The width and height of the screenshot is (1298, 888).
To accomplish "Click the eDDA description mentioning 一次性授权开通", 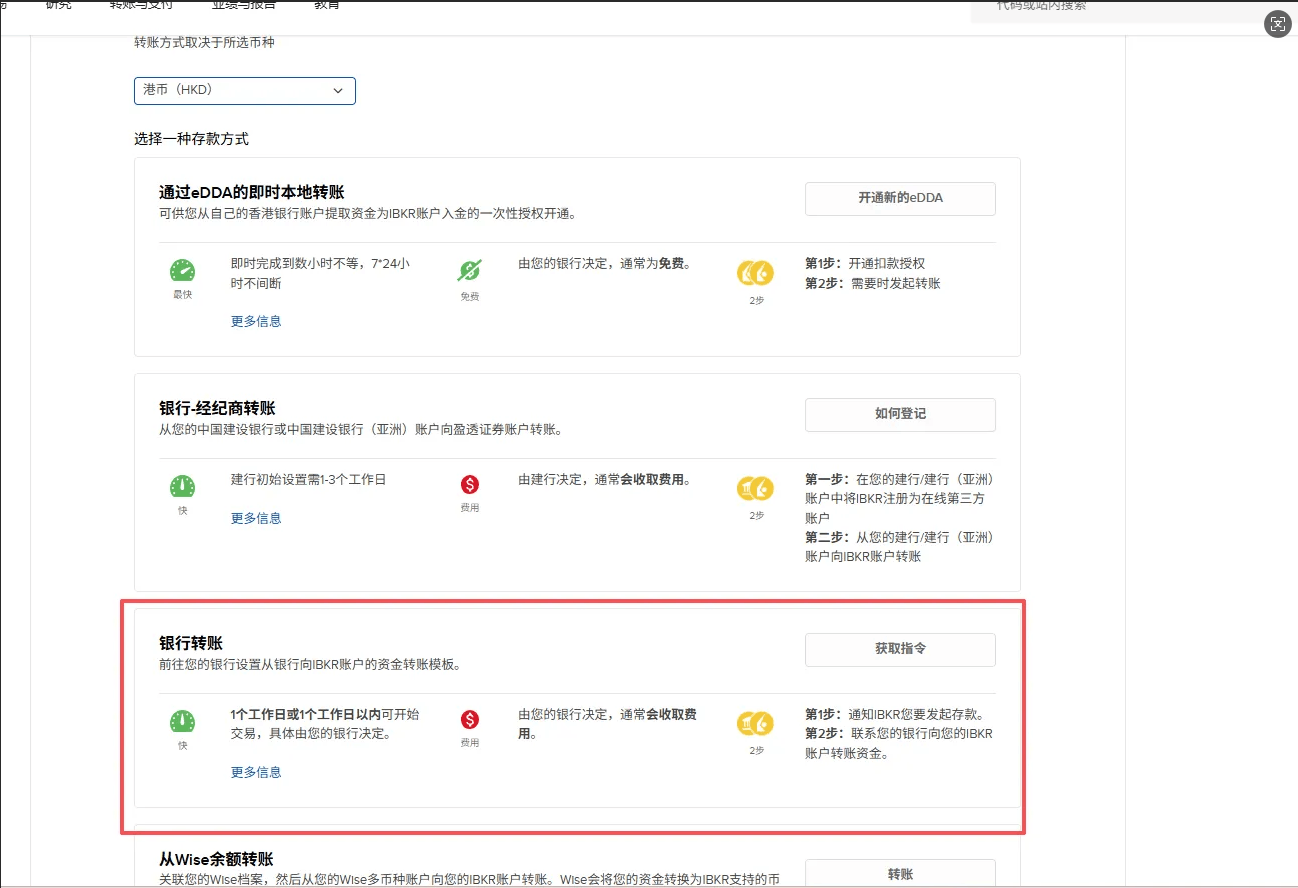I will click(368, 214).
